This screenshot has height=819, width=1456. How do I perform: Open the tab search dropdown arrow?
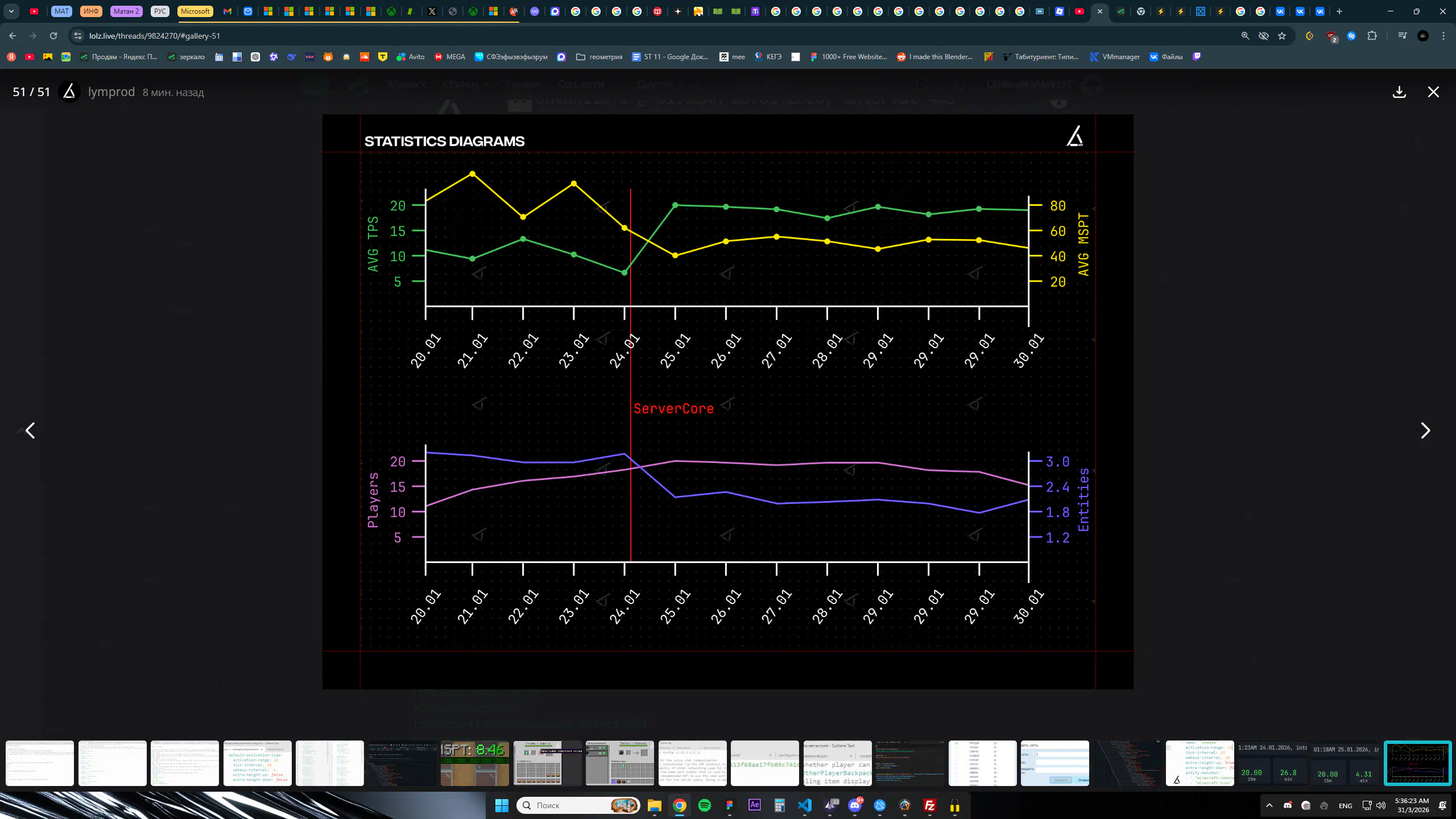11,11
